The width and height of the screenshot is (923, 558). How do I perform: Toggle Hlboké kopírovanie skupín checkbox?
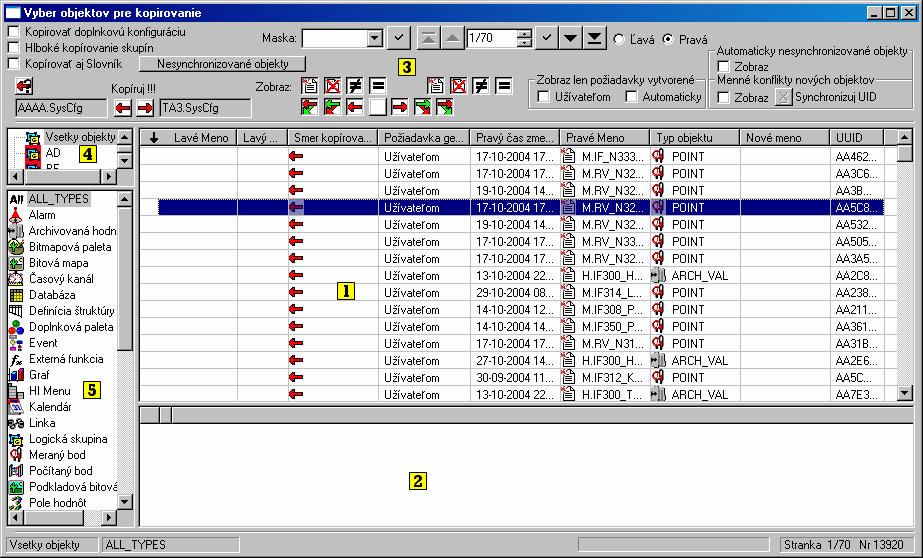pos(14,48)
